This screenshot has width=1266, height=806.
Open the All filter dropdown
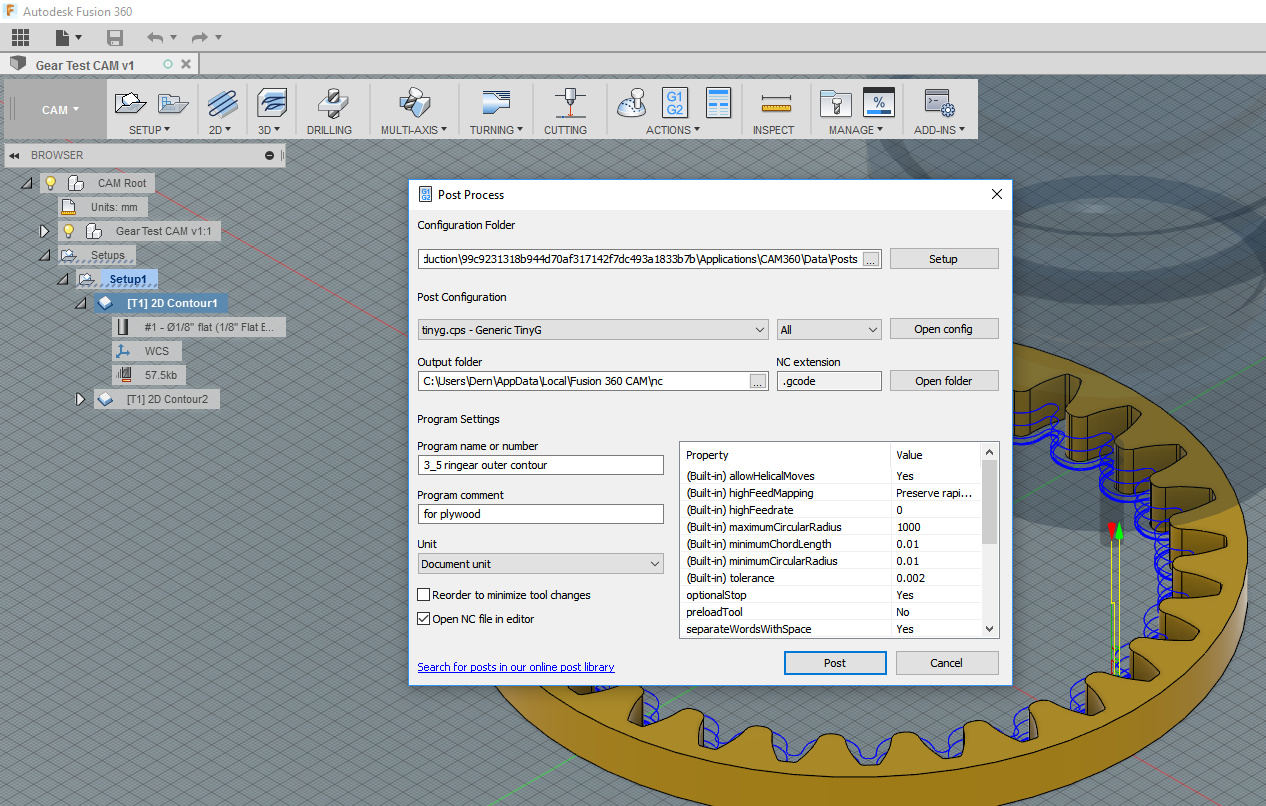[829, 329]
